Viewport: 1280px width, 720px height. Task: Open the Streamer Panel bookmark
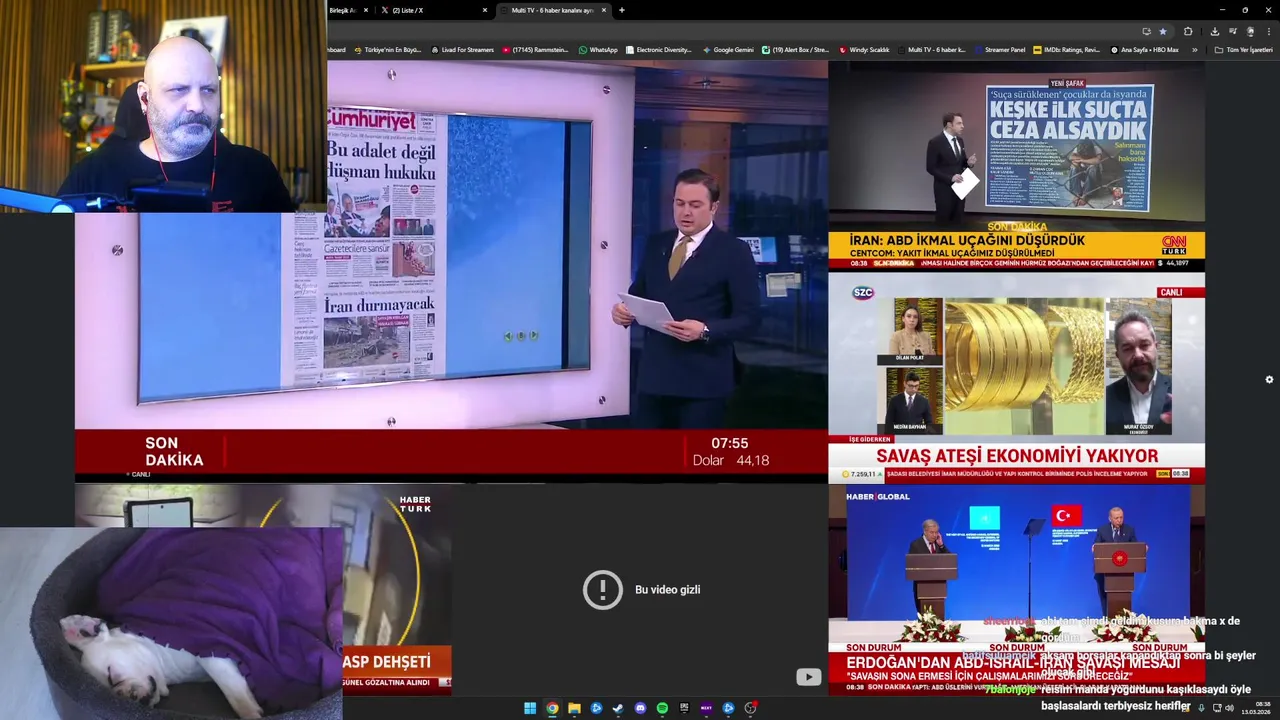[999, 49]
